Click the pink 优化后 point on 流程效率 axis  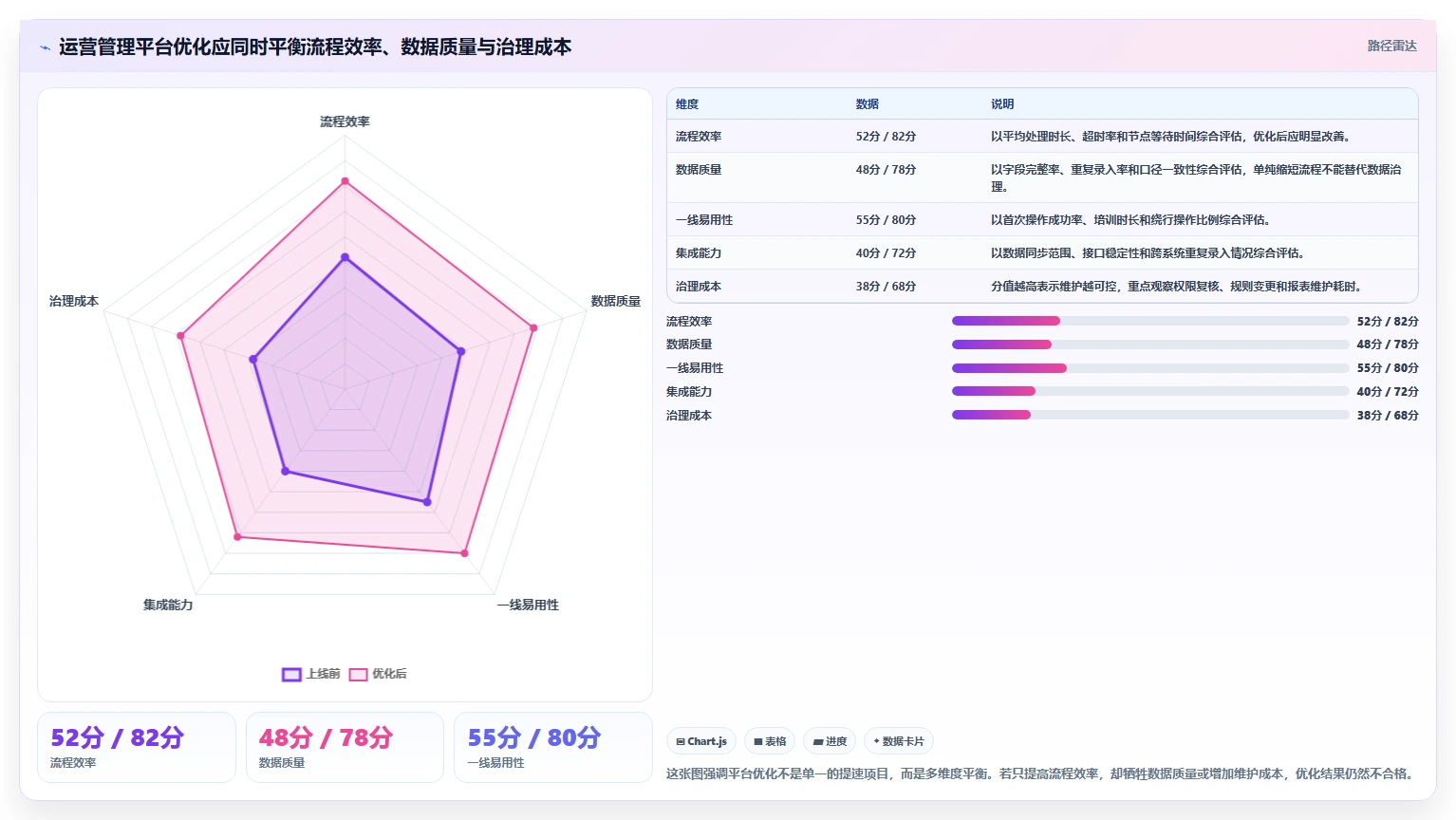[345, 180]
